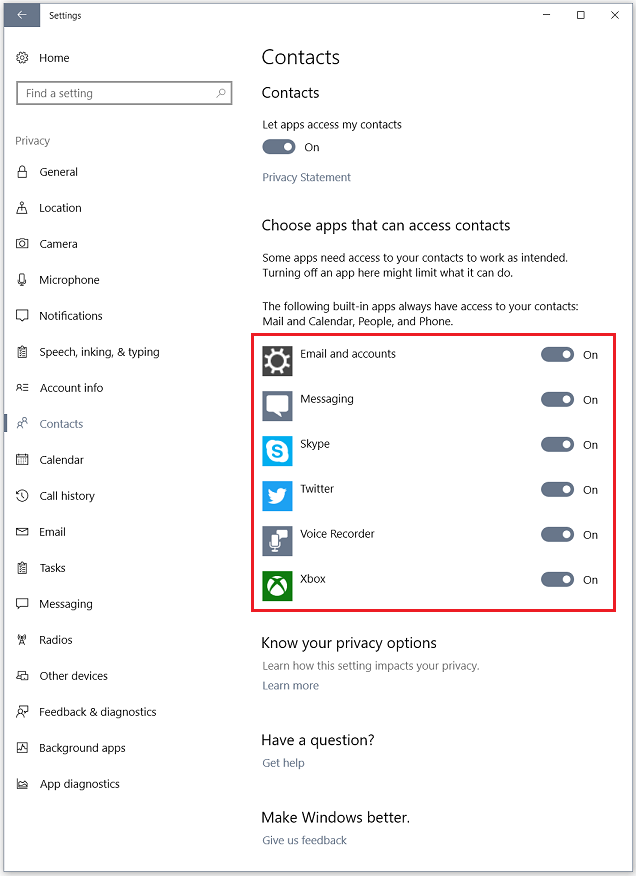
Task: Click the Xbox app icon
Action: click(x=277, y=586)
